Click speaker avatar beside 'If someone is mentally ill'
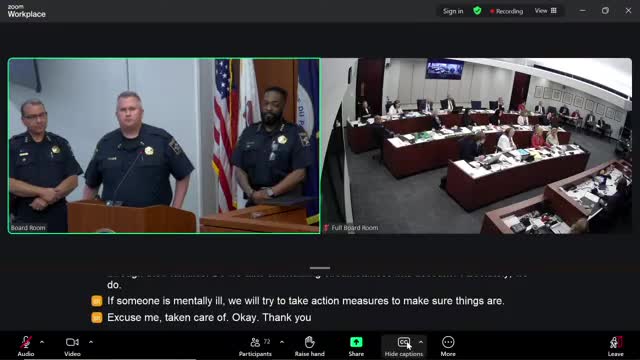 point(97,301)
